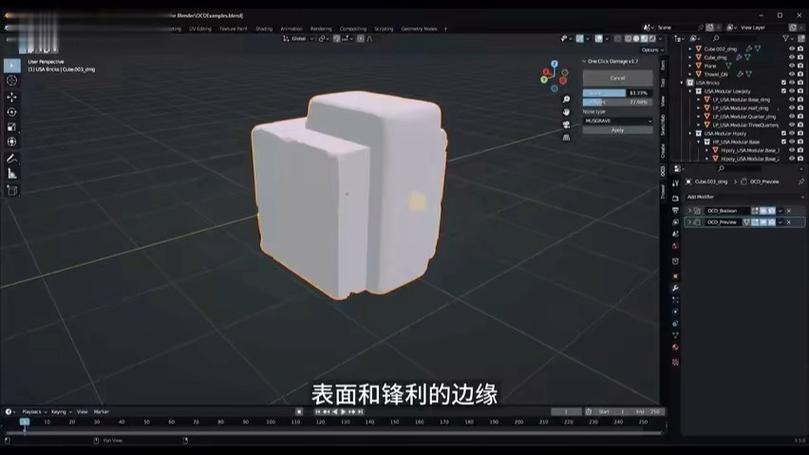Click the Cancel button in One Click Damage

point(618,78)
